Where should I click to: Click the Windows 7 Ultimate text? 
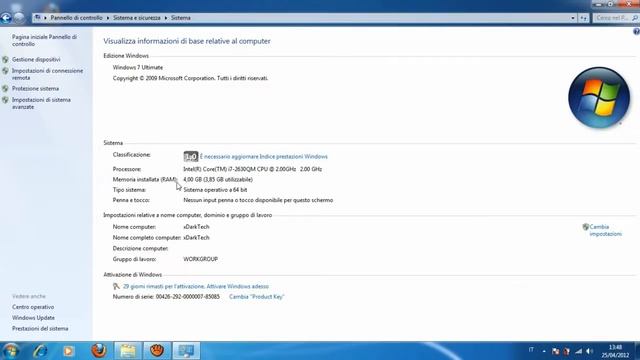[x=138, y=67]
